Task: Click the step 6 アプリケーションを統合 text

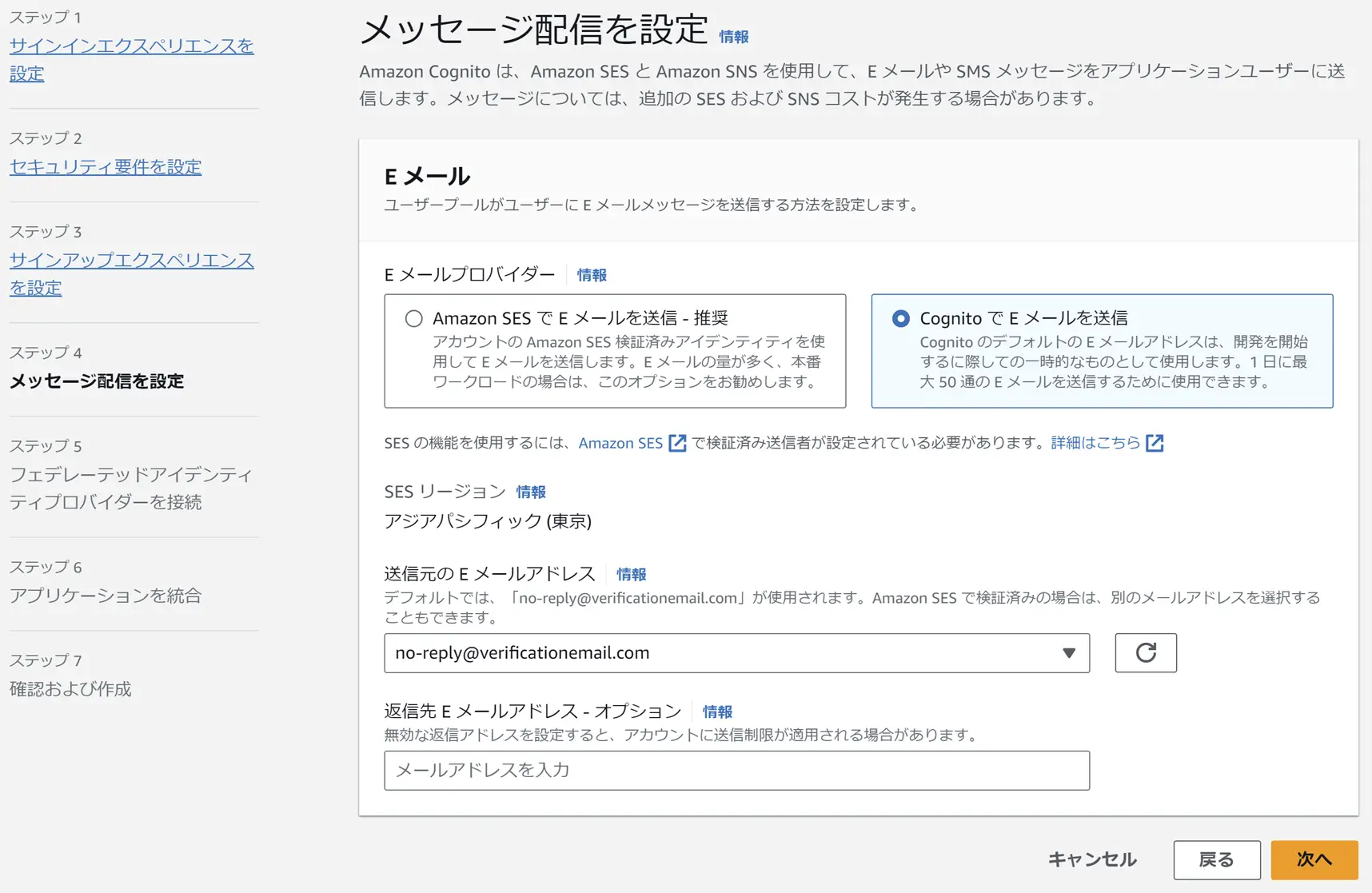Action: coord(106,596)
